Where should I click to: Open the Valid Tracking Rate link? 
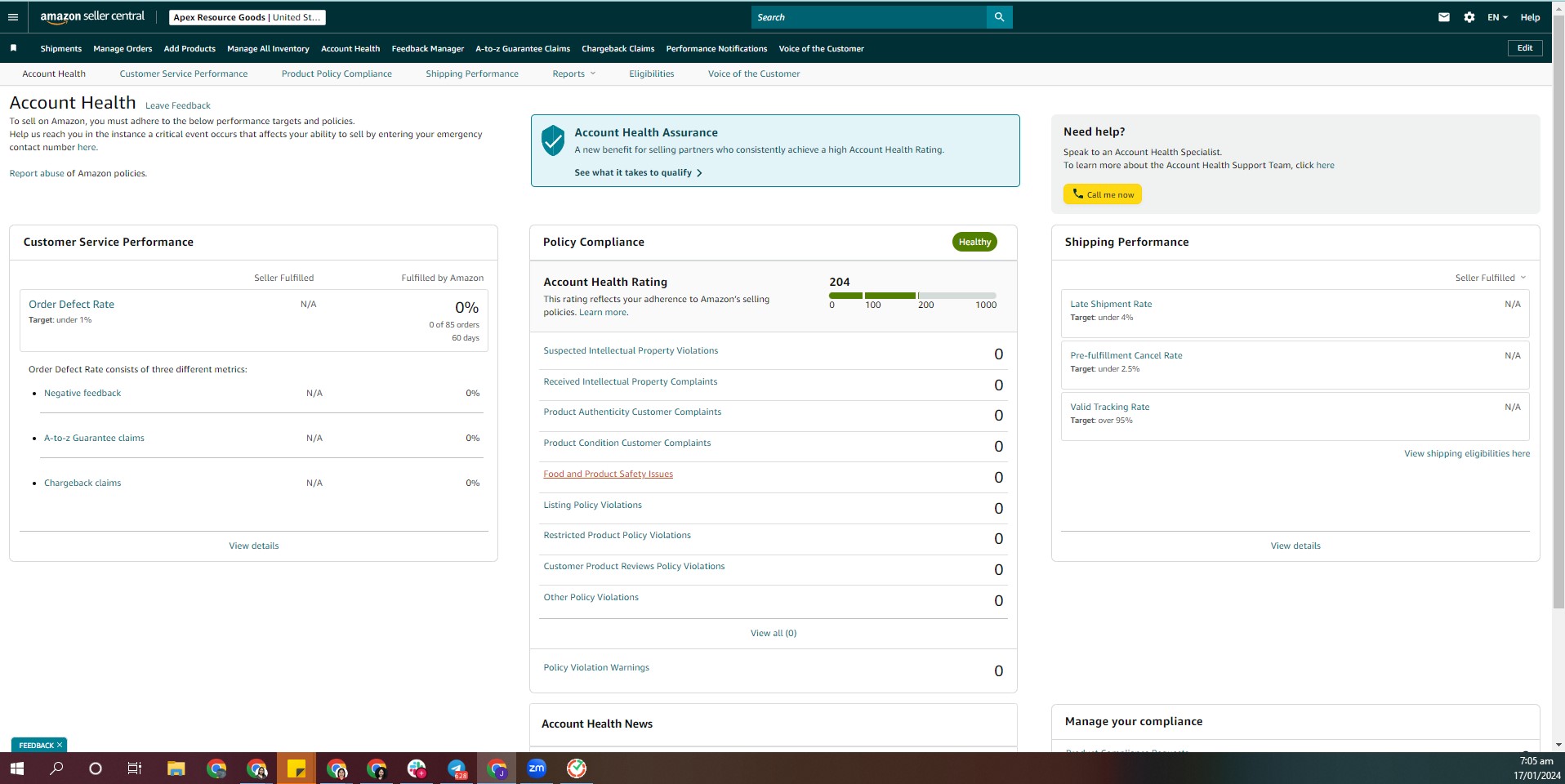[x=1110, y=407]
